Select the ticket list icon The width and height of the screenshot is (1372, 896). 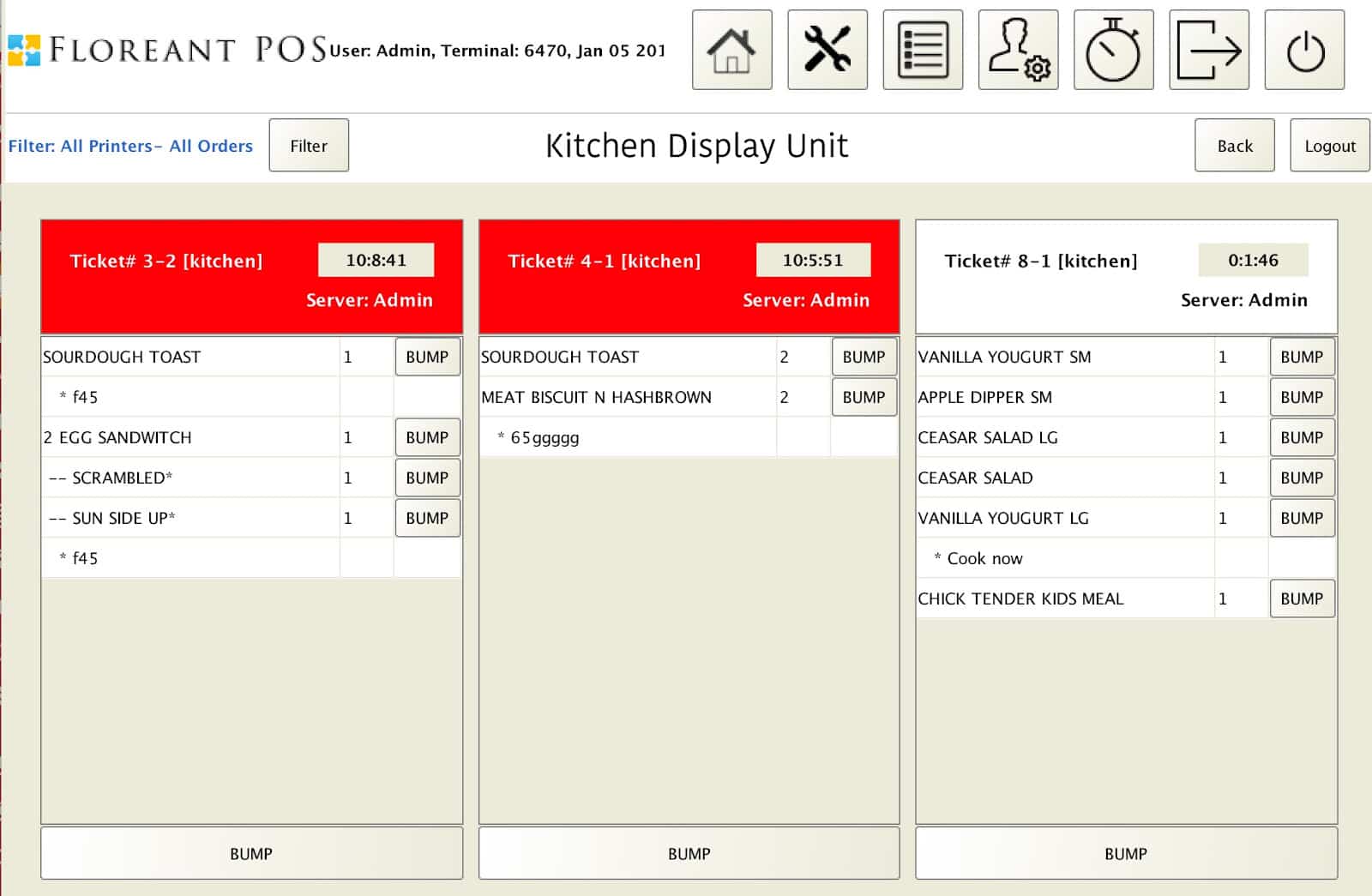[923, 49]
